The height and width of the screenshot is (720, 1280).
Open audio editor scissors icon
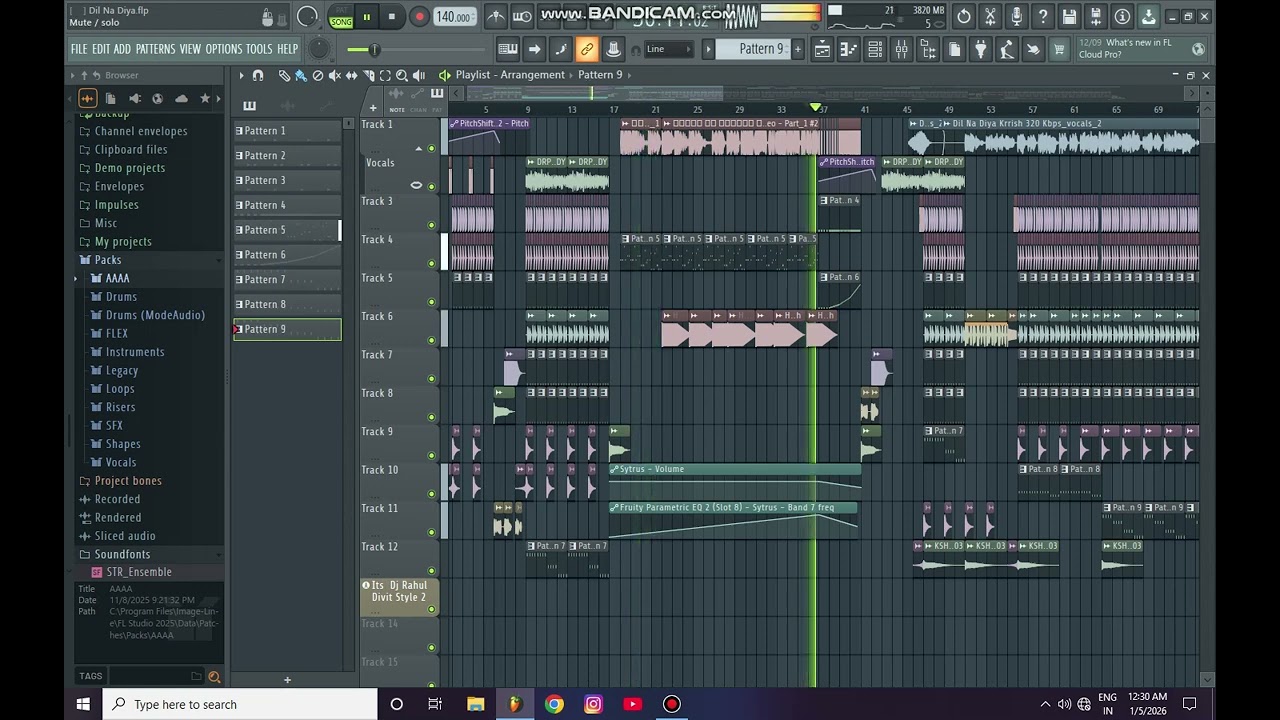click(x=990, y=16)
